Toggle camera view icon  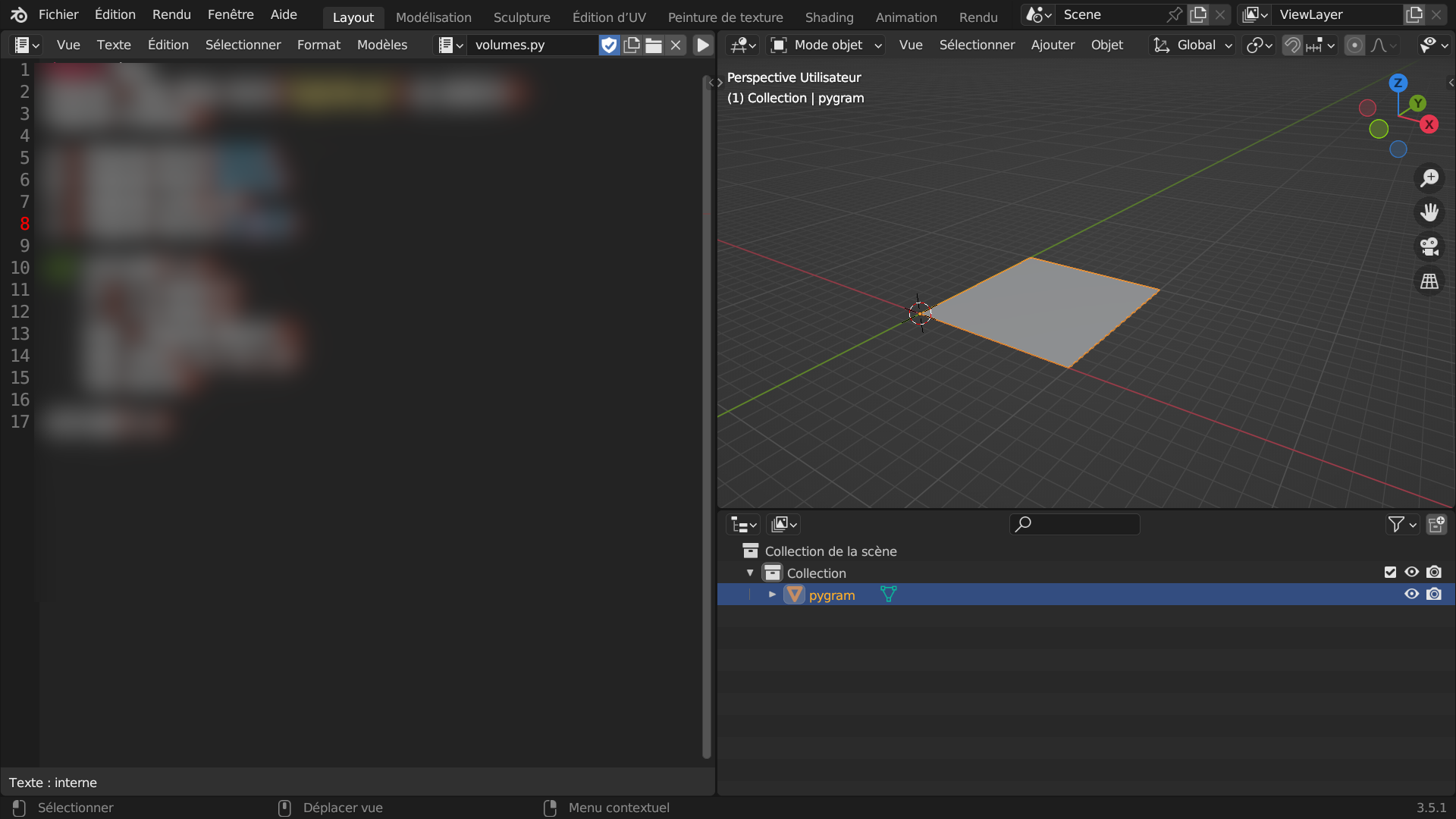pyautogui.click(x=1429, y=246)
